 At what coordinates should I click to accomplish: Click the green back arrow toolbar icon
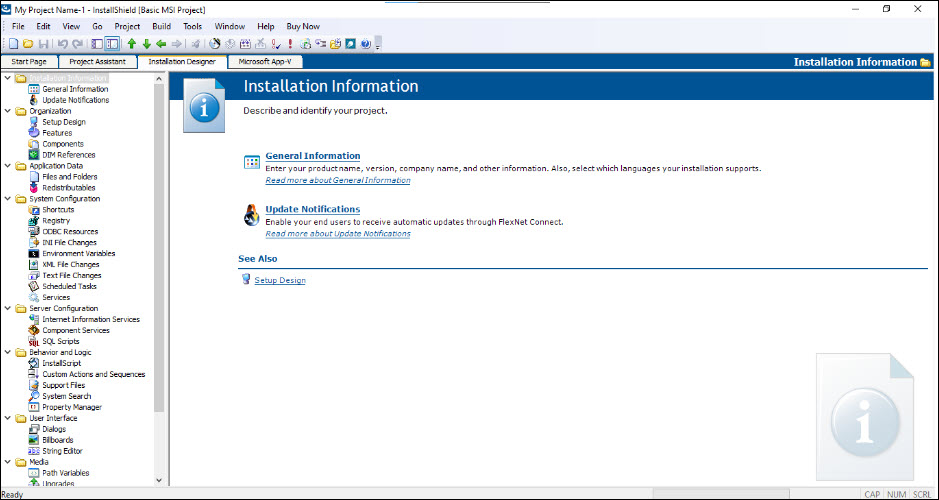coord(161,44)
